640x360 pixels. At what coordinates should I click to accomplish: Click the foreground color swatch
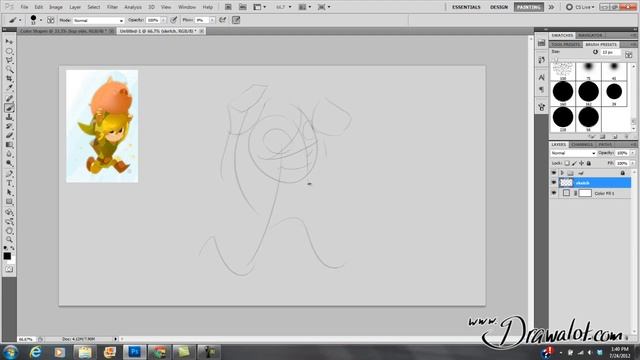pos(7,256)
